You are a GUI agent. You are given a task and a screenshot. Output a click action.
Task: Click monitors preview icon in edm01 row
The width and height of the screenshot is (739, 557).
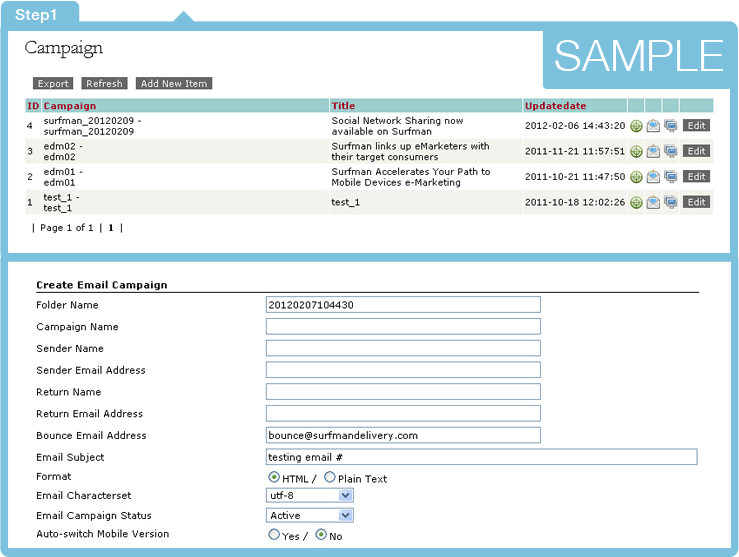click(x=670, y=177)
